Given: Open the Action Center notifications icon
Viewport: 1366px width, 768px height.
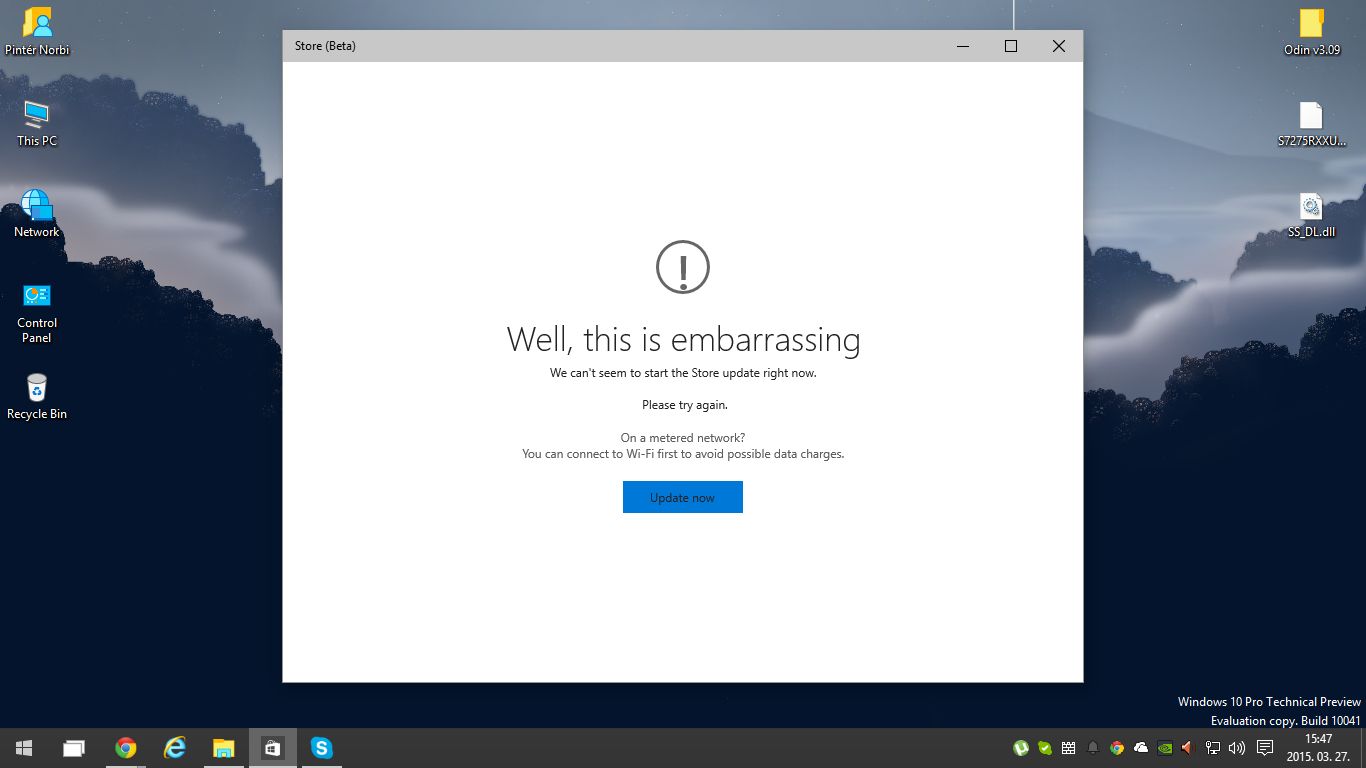Looking at the screenshot, I should tap(1265, 747).
